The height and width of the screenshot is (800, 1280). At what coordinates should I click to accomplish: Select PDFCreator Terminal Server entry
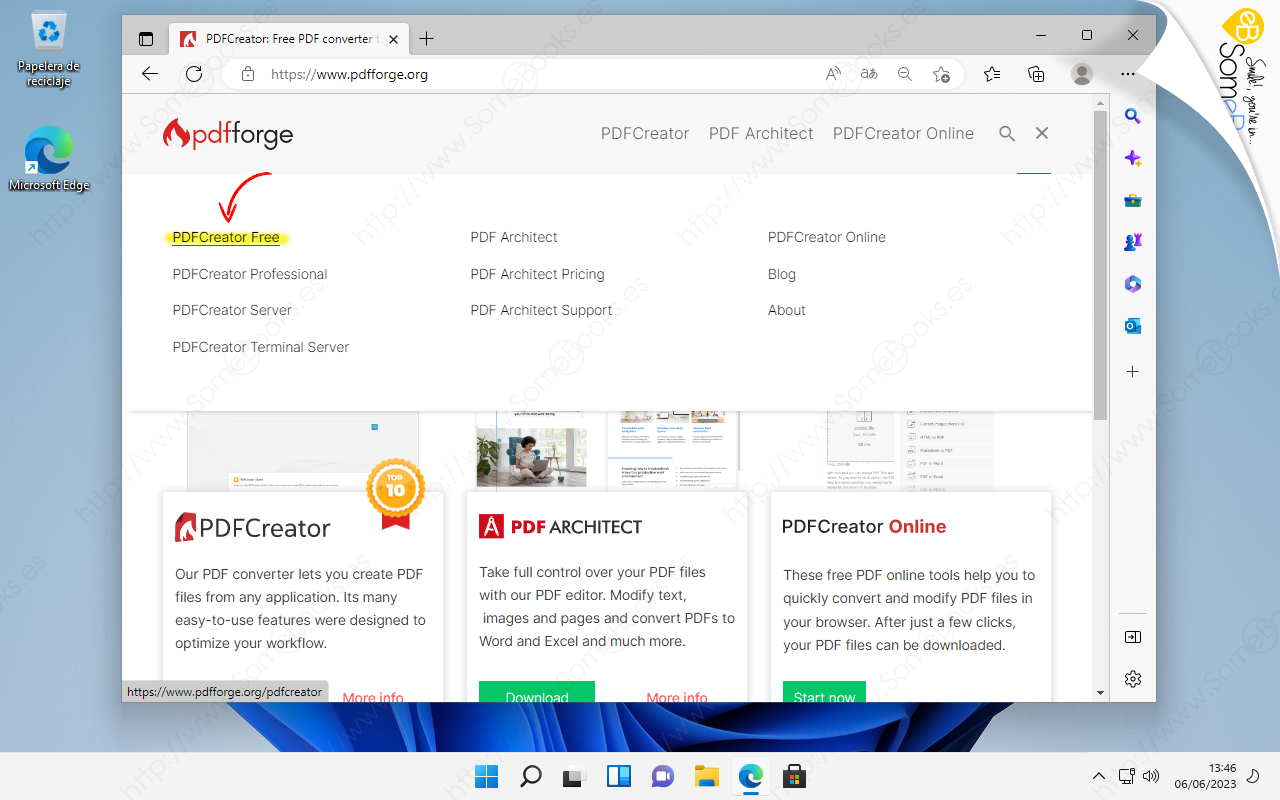pos(261,347)
